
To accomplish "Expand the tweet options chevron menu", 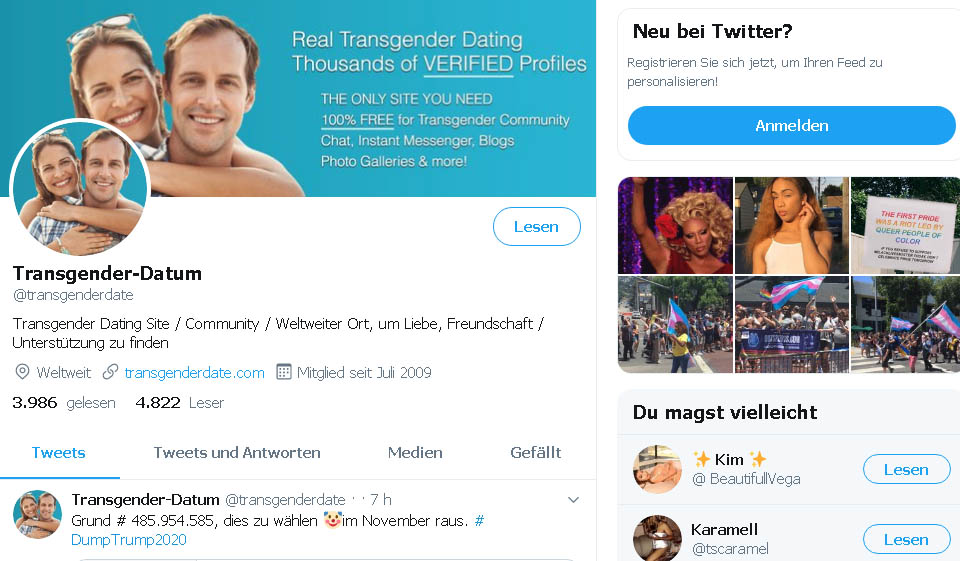I will click(x=573, y=500).
